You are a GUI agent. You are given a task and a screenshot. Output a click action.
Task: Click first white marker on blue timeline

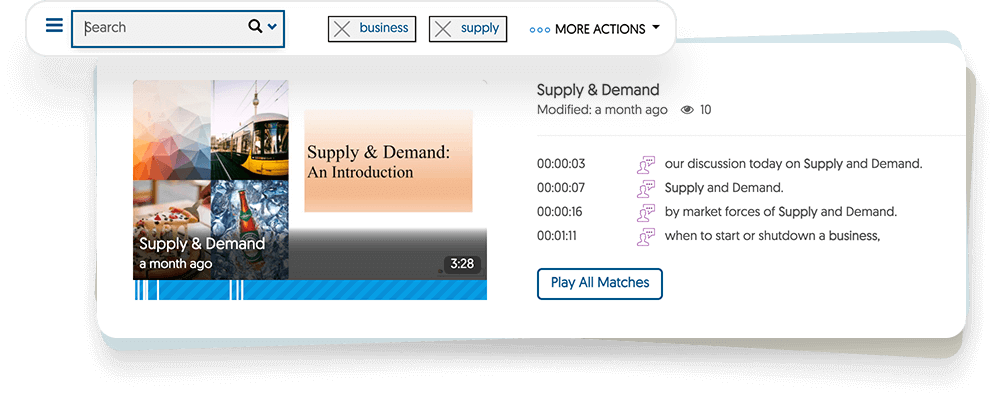click(x=138, y=290)
